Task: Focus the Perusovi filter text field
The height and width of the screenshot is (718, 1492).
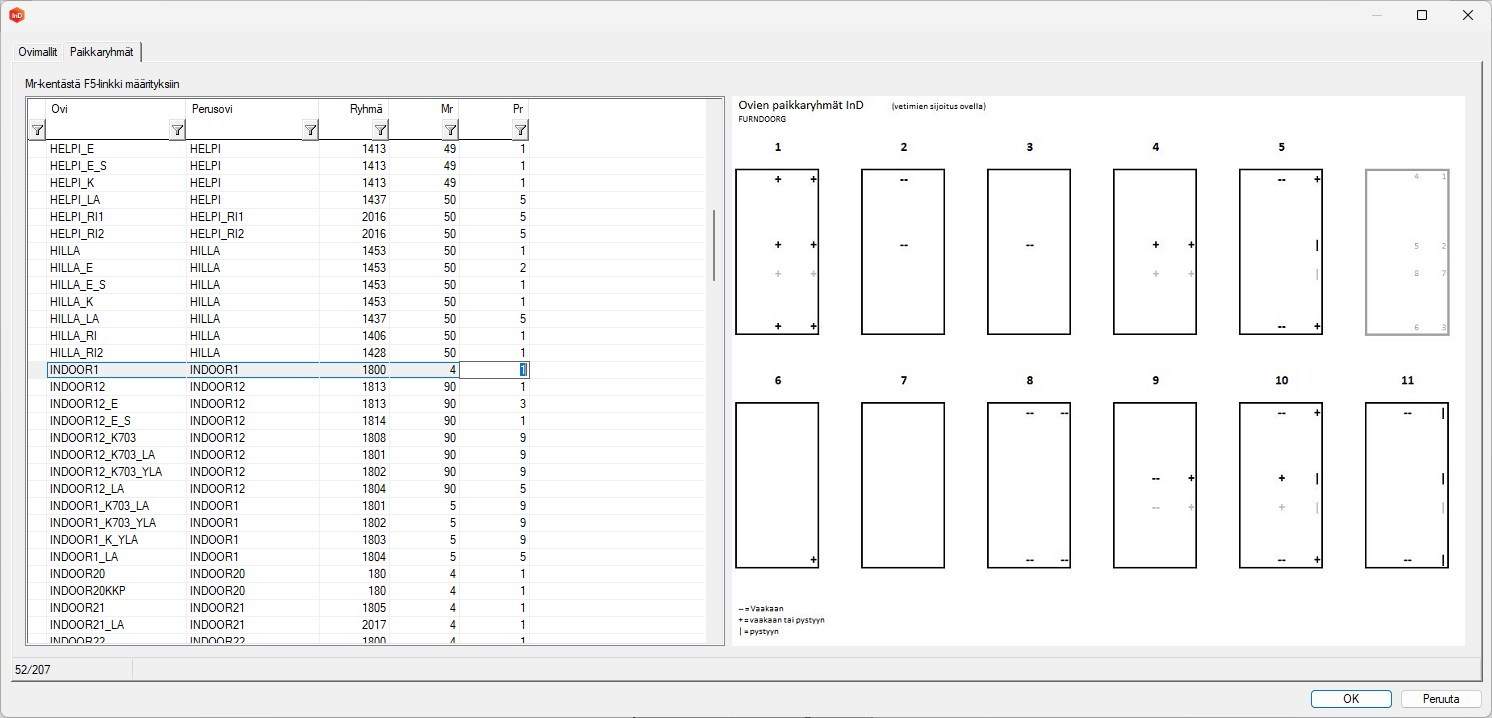Action: point(245,130)
